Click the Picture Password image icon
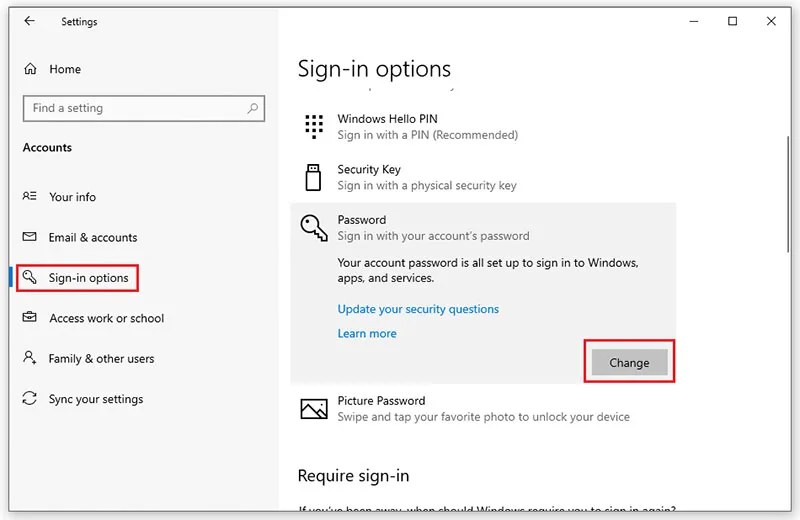The image size is (800, 520). click(x=314, y=409)
